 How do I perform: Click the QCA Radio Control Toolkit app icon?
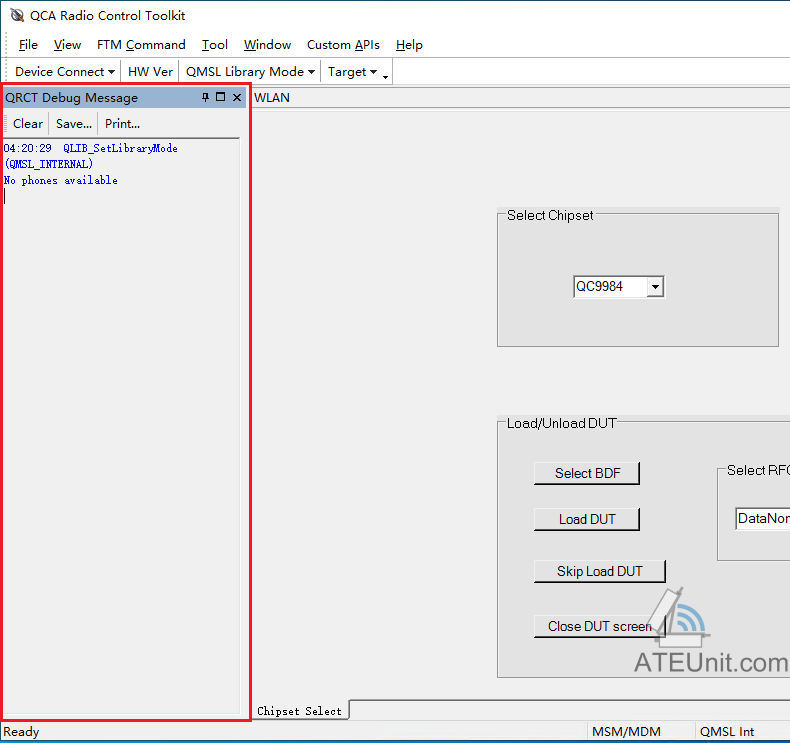click(x=17, y=16)
